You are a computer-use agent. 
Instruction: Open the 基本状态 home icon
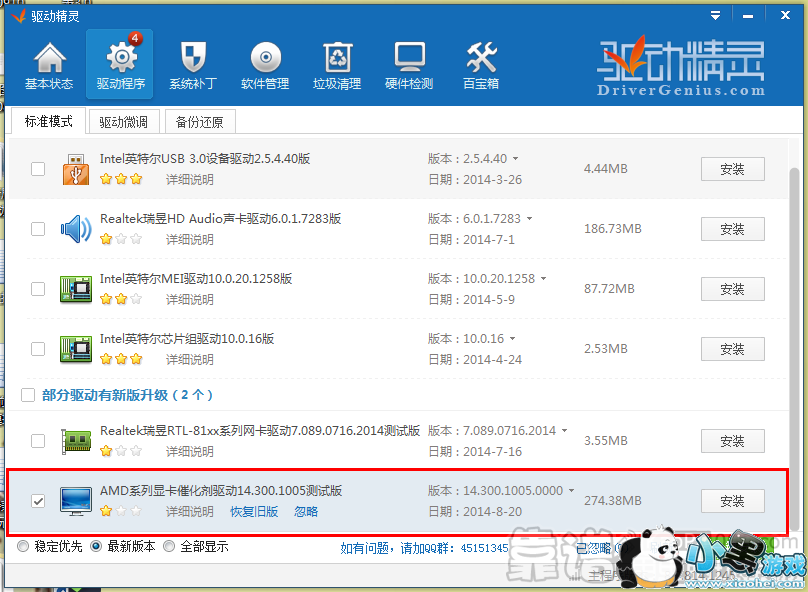click(x=49, y=66)
